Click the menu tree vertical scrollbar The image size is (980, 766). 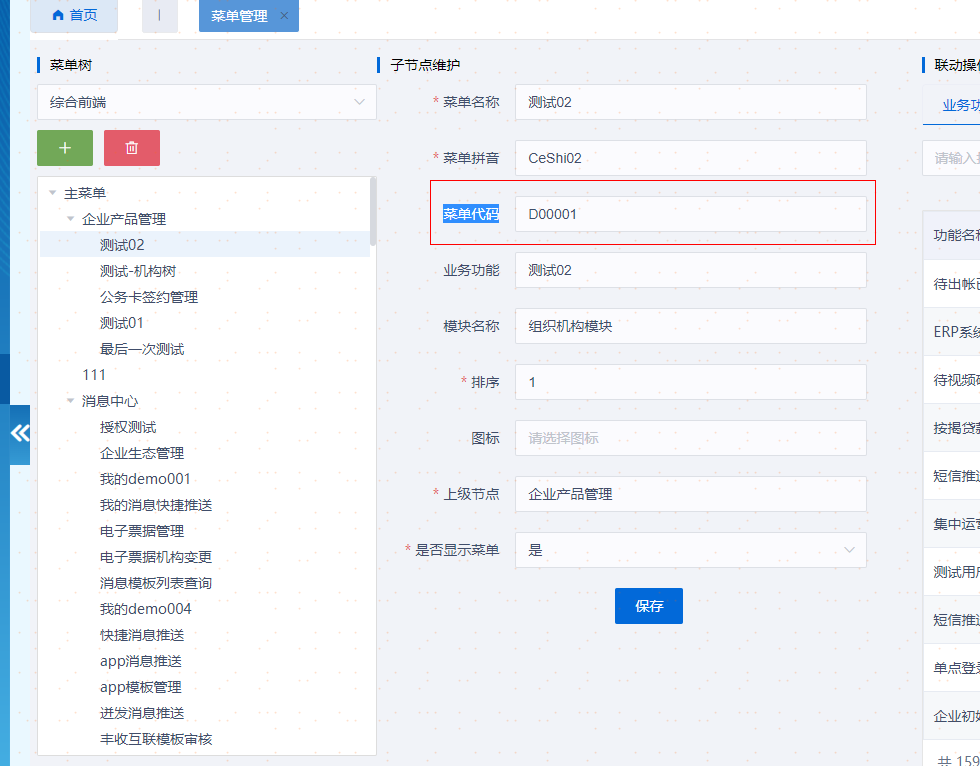[373, 212]
